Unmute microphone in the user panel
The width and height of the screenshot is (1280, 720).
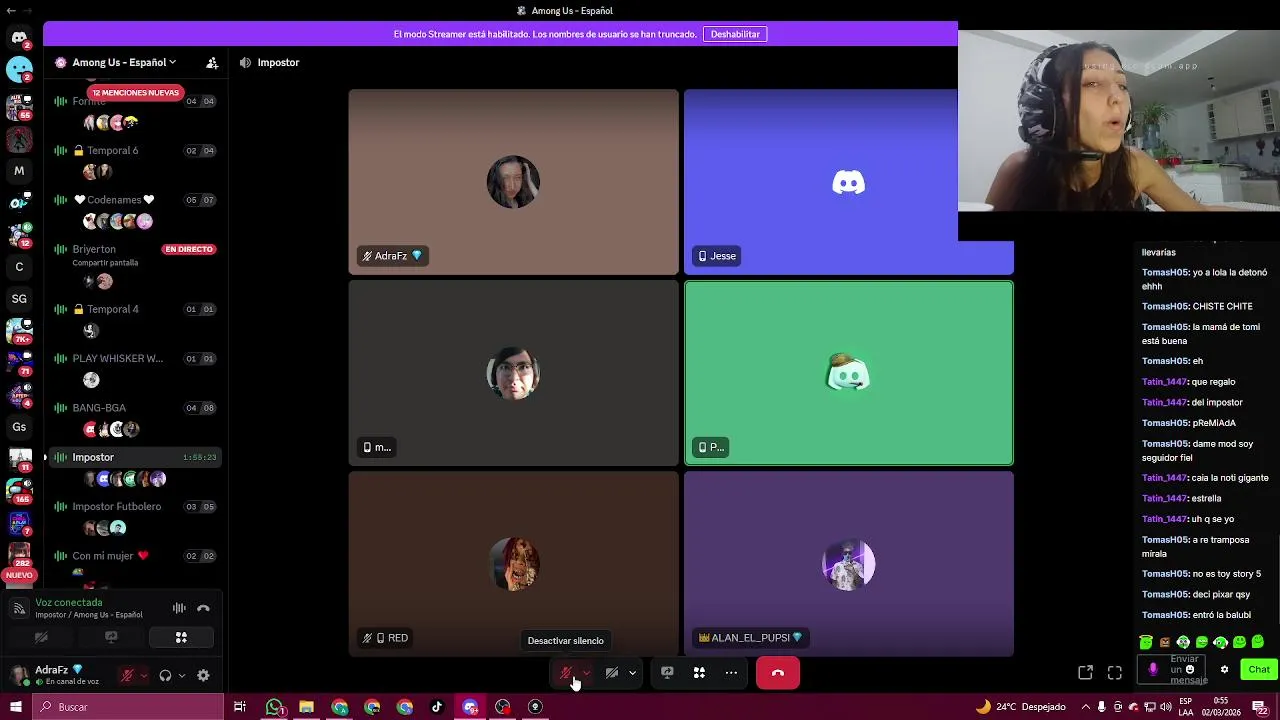coord(127,675)
